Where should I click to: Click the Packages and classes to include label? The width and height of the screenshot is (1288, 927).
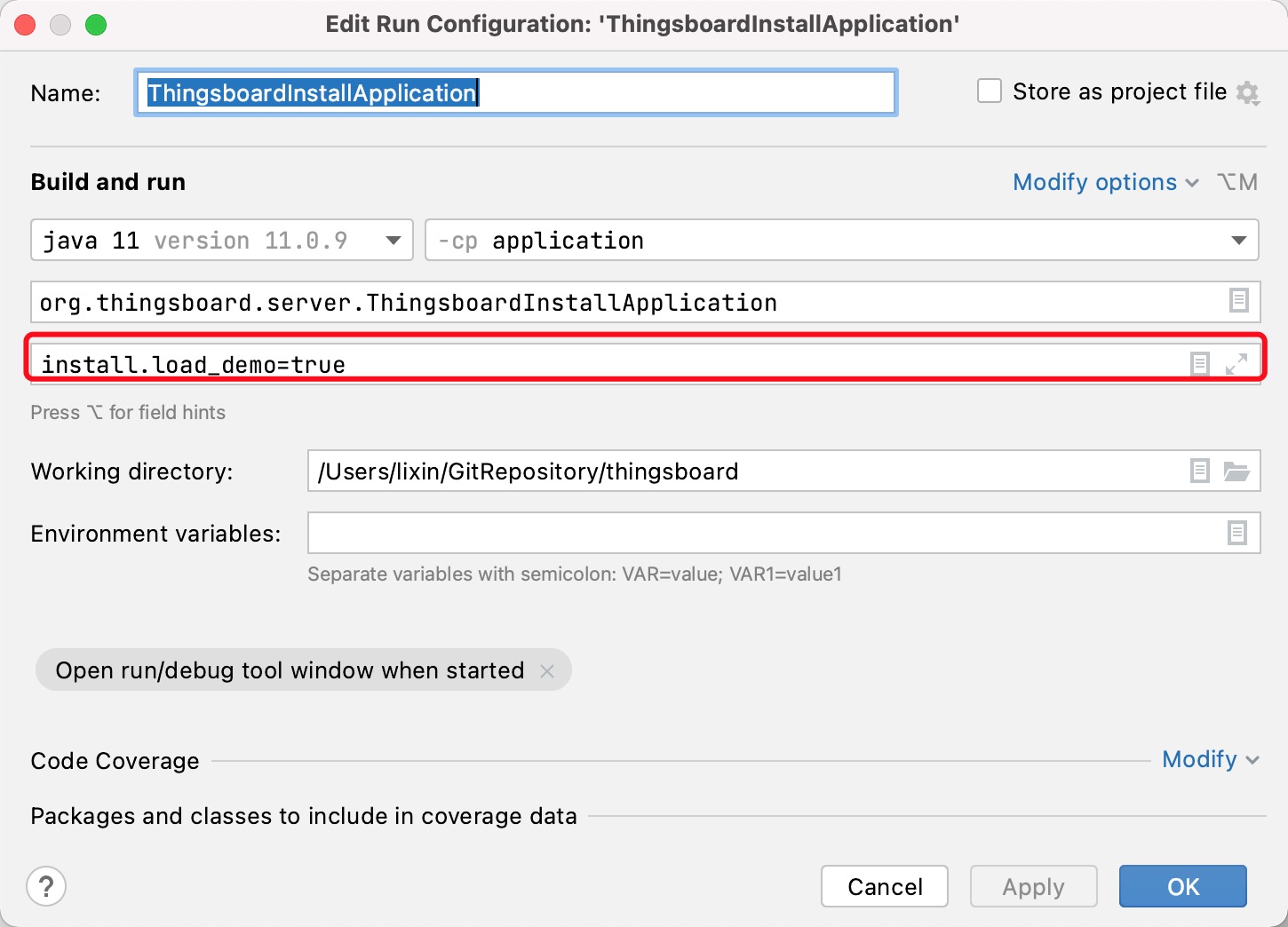coord(304,816)
